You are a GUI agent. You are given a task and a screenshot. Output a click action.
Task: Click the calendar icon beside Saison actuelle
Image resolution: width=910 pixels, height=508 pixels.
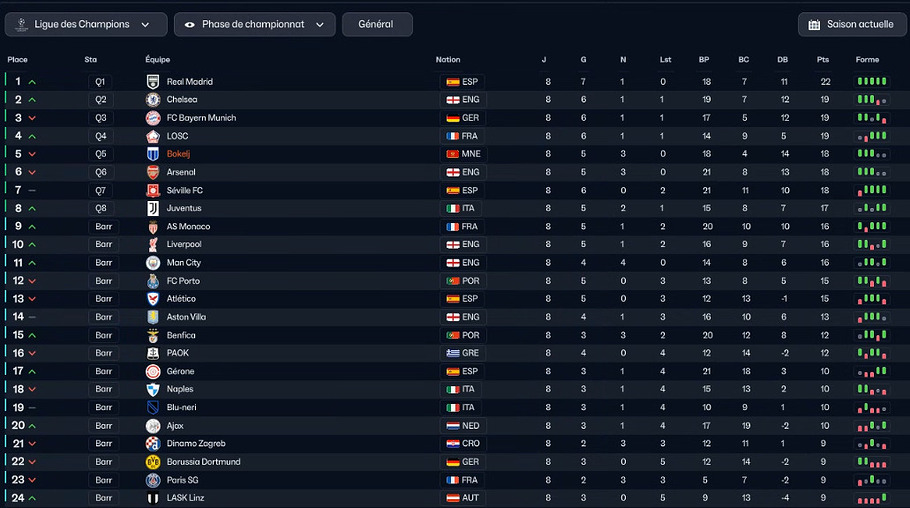point(814,24)
